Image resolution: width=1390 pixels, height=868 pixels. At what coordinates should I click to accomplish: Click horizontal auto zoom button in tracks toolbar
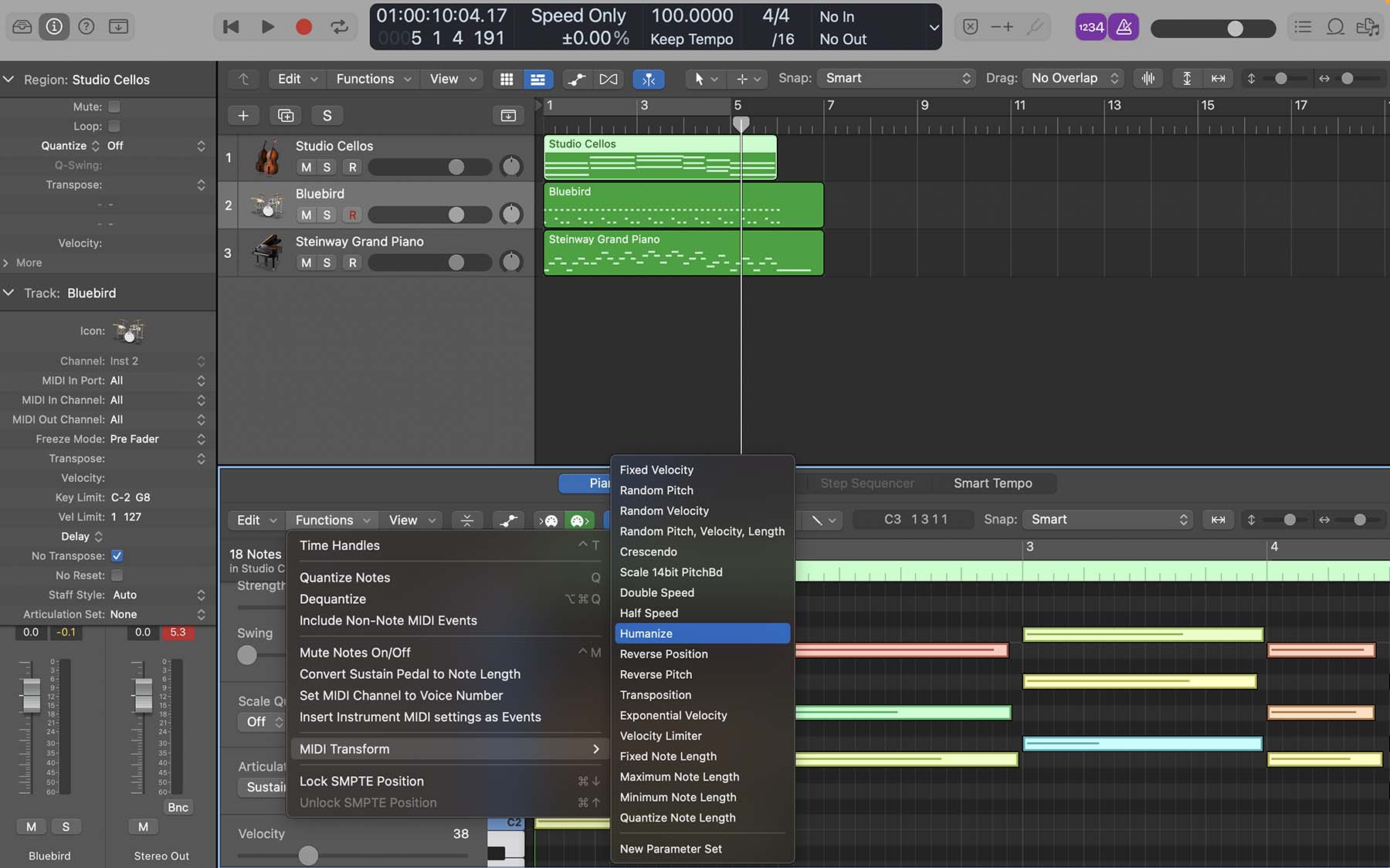pos(1218,79)
